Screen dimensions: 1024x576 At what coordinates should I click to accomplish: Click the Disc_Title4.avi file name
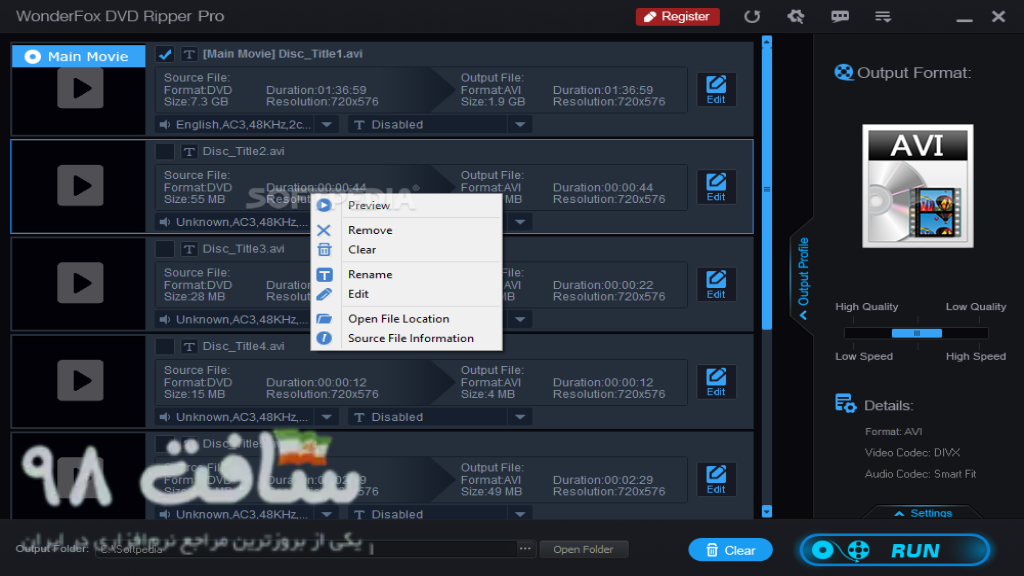[x=243, y=346]
